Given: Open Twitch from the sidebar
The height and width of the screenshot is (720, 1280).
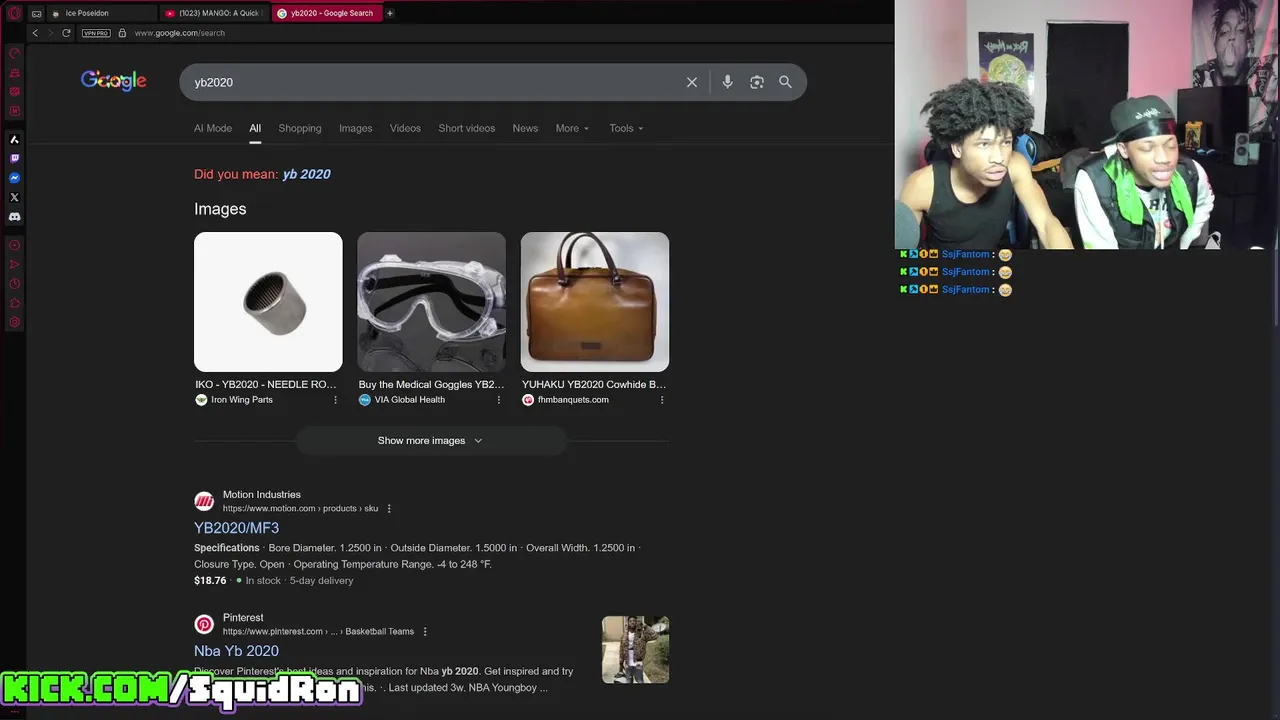Looking at the screenshot, I should pos(14,159).
